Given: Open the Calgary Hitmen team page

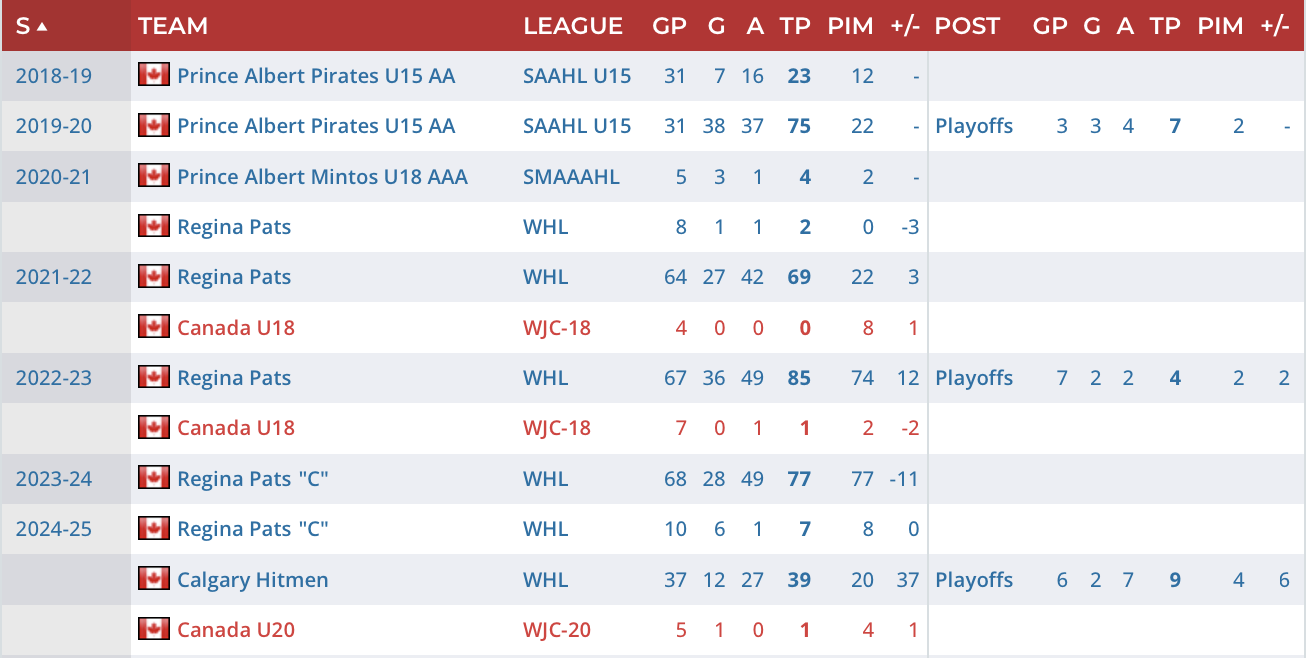Looking at the screenshot, I should coord(252,580).
